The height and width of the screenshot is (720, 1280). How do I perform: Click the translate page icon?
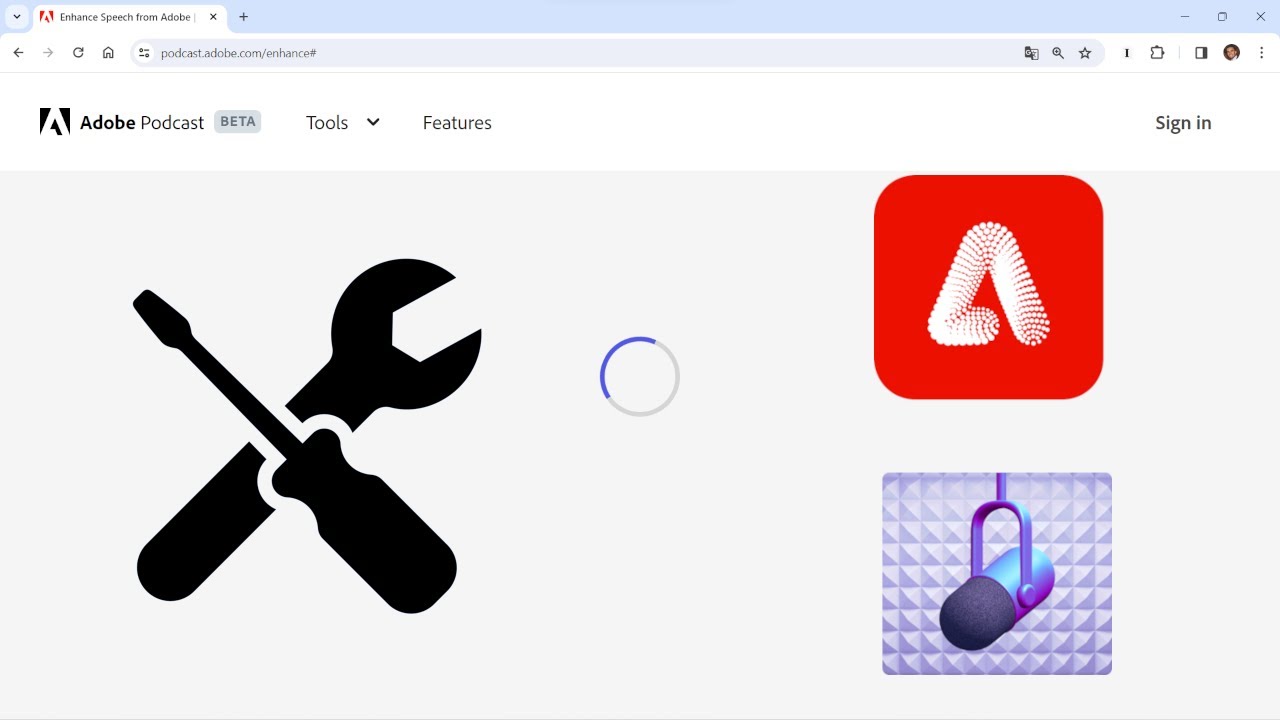coord(1031,53)
